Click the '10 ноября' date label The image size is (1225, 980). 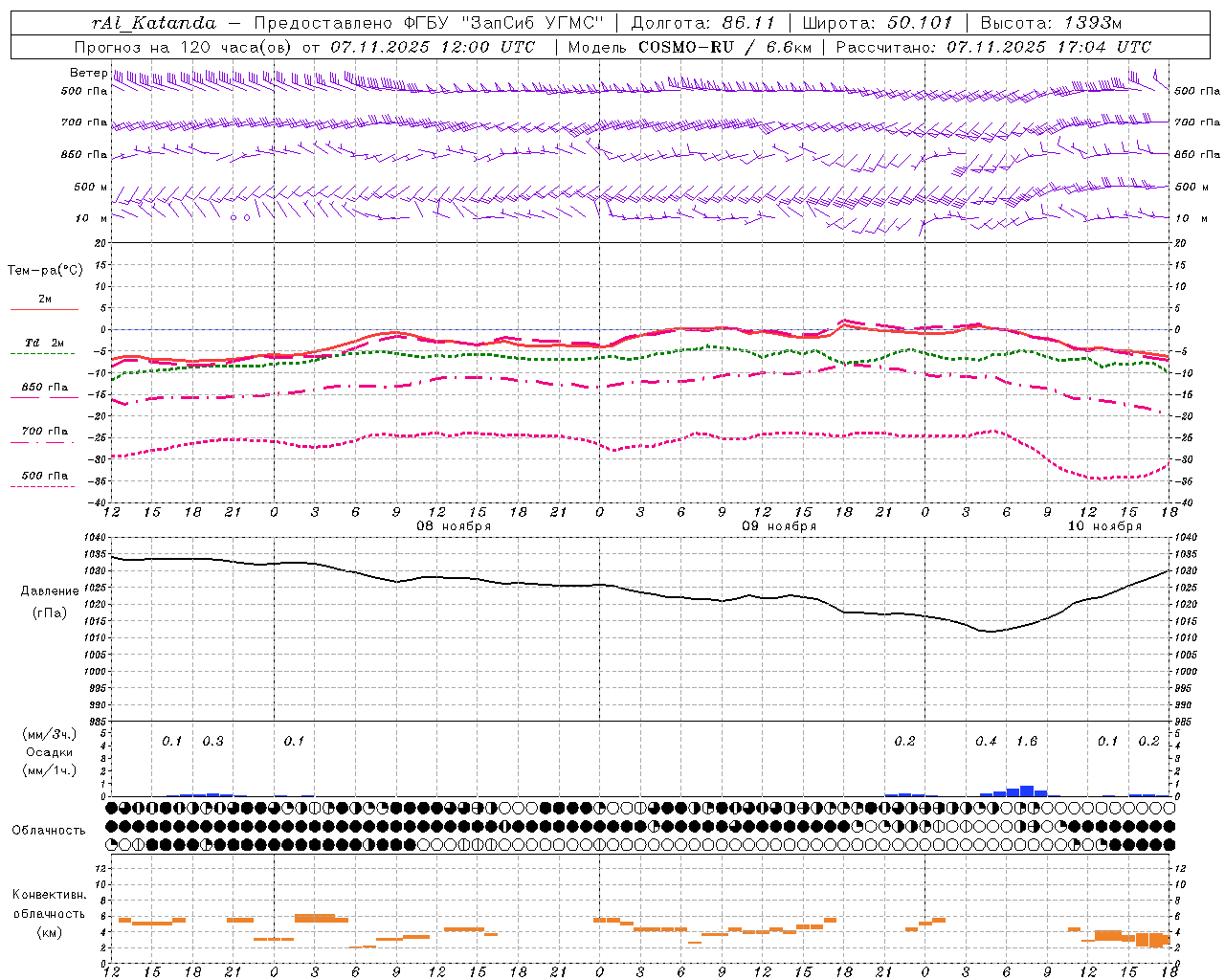(x=1104, y=526)
